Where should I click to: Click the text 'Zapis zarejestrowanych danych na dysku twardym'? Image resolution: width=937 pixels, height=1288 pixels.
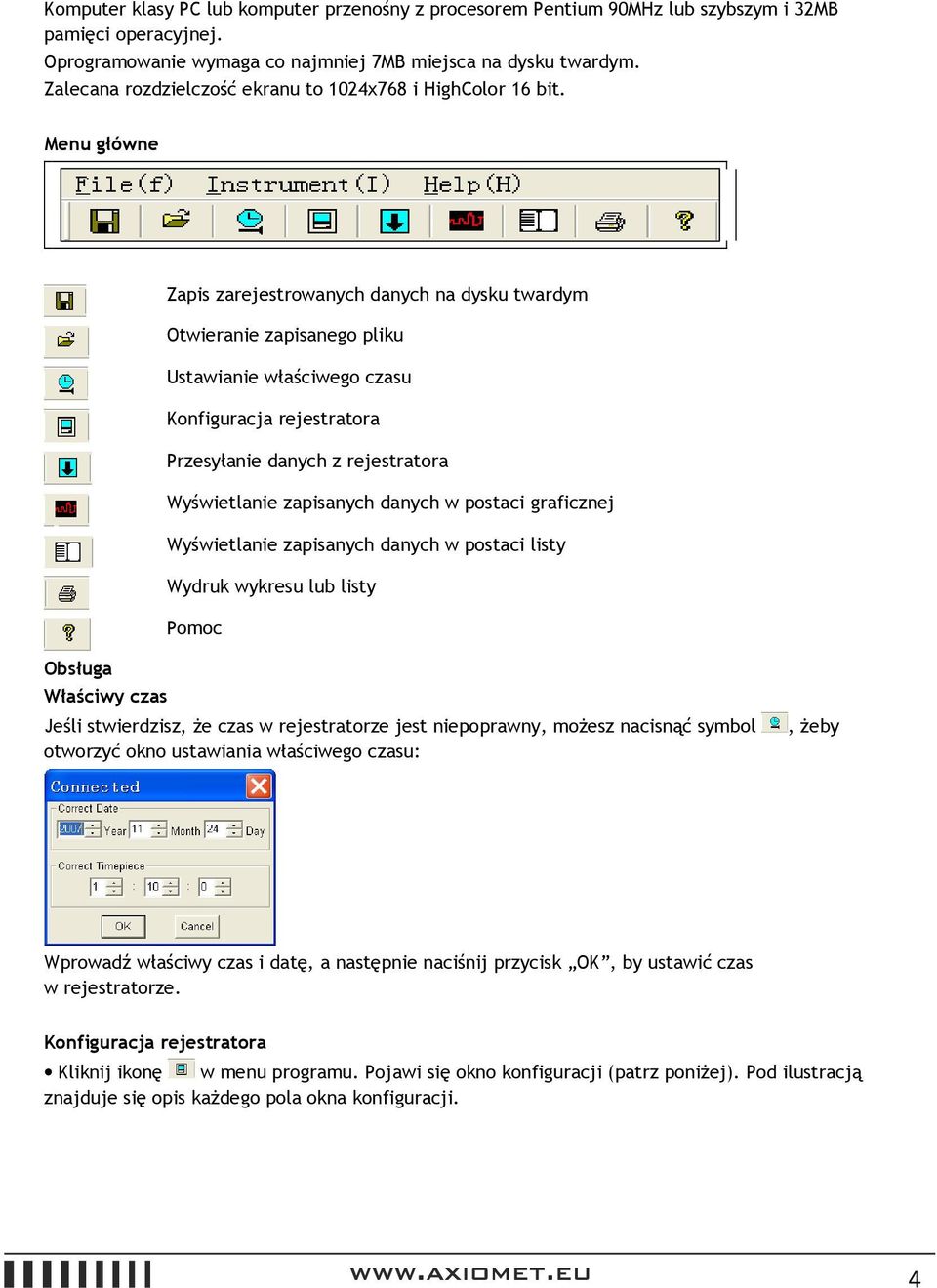pos(377,295)
